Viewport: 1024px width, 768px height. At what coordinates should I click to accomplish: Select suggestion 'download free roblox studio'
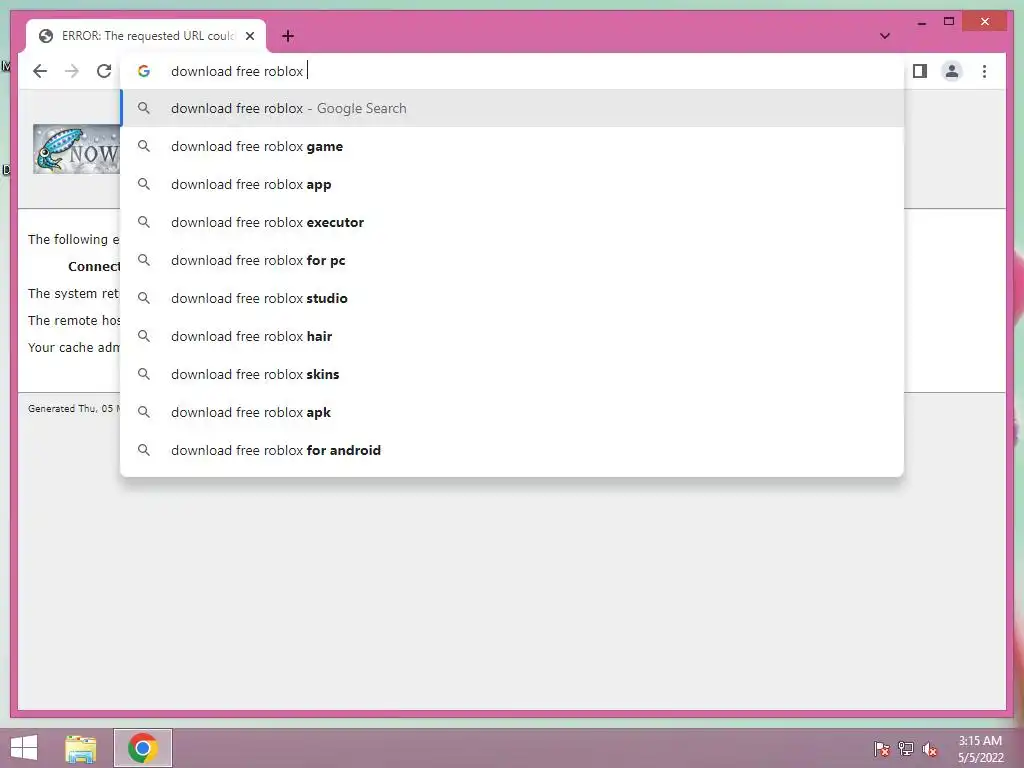pos(512,298)
